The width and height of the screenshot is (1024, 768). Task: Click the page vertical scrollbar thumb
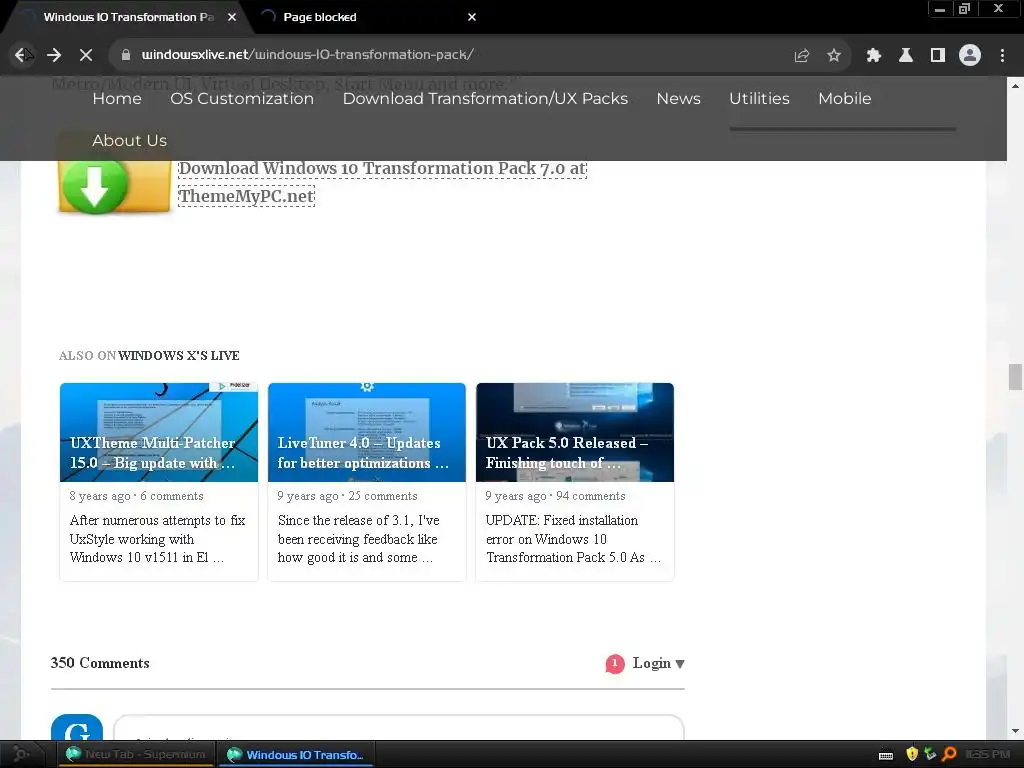pos(1015,377)
